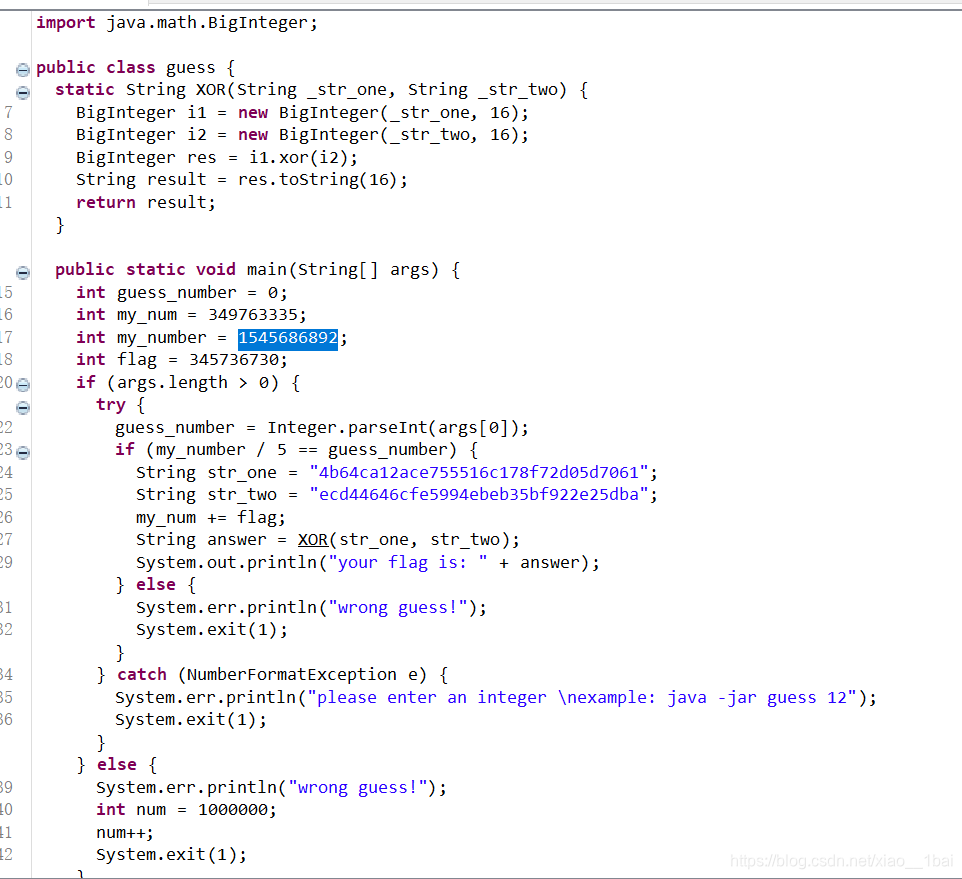This screenshot has height=879, width=962.
Task: Click the import java.math.BigInteger line
Action: pyautogui.click(x=177, y=23)
